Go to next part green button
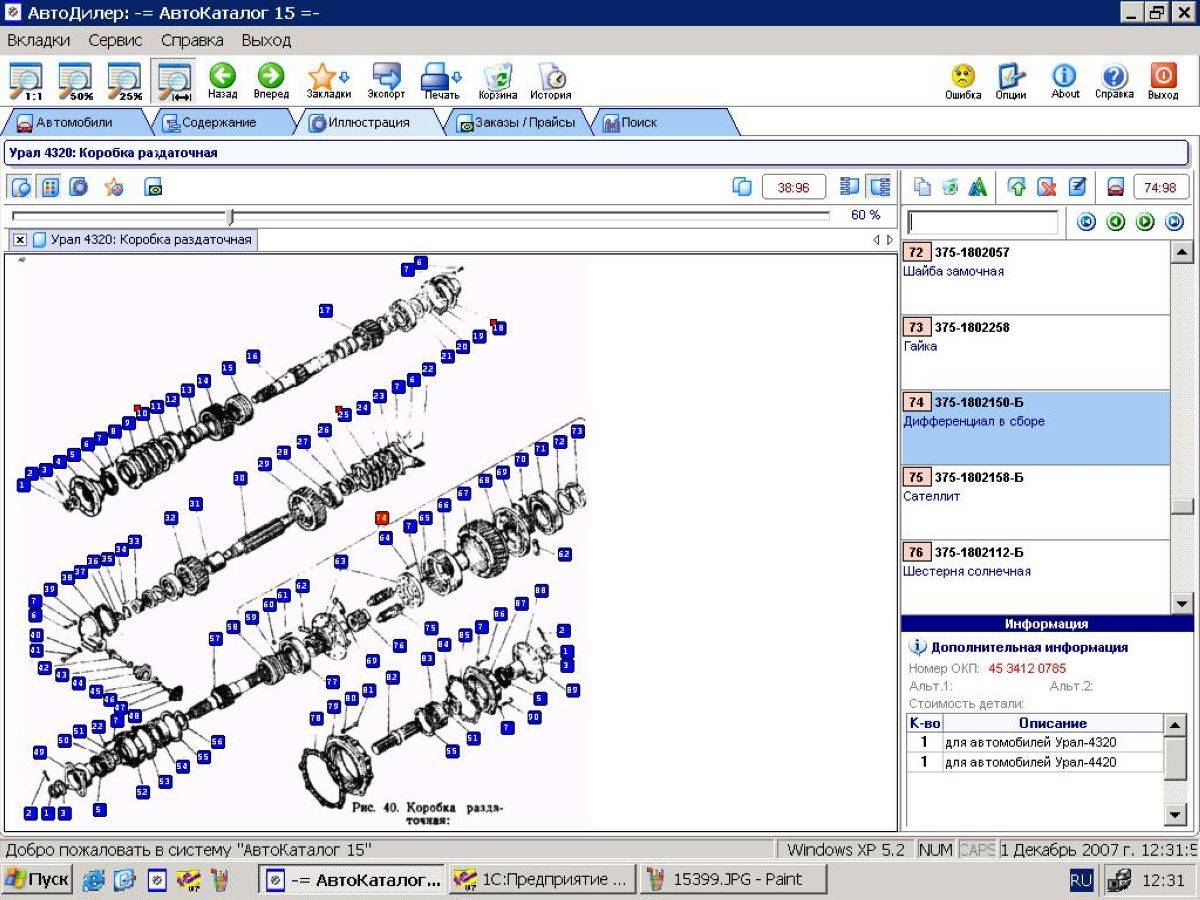 click(1145, 222)
